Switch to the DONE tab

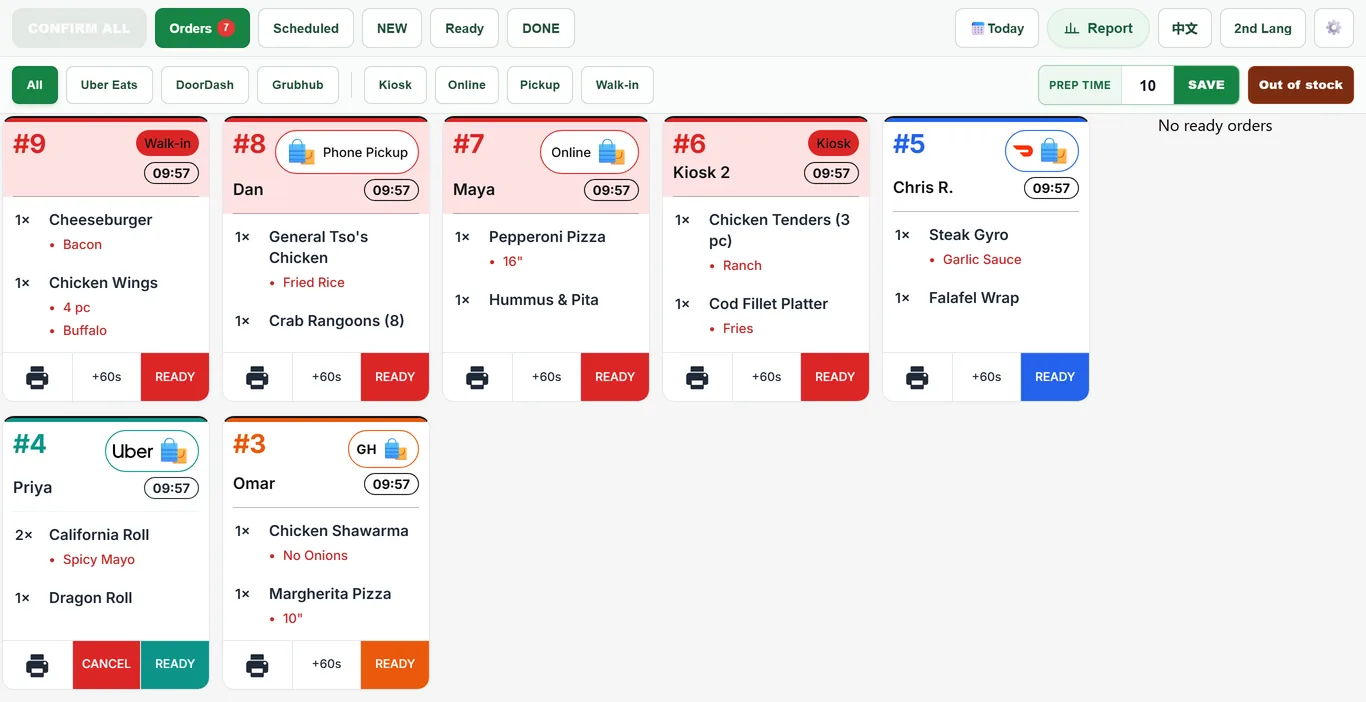pos(541,28)
